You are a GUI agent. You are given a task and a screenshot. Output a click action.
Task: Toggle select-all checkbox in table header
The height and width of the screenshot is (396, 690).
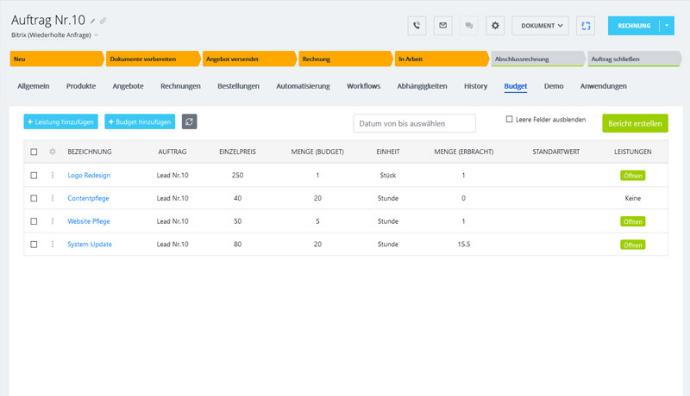[34, 152]
